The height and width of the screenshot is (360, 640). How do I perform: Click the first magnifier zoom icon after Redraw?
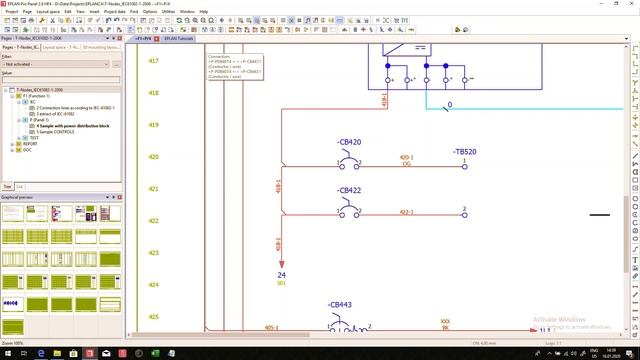pos(187,20)
